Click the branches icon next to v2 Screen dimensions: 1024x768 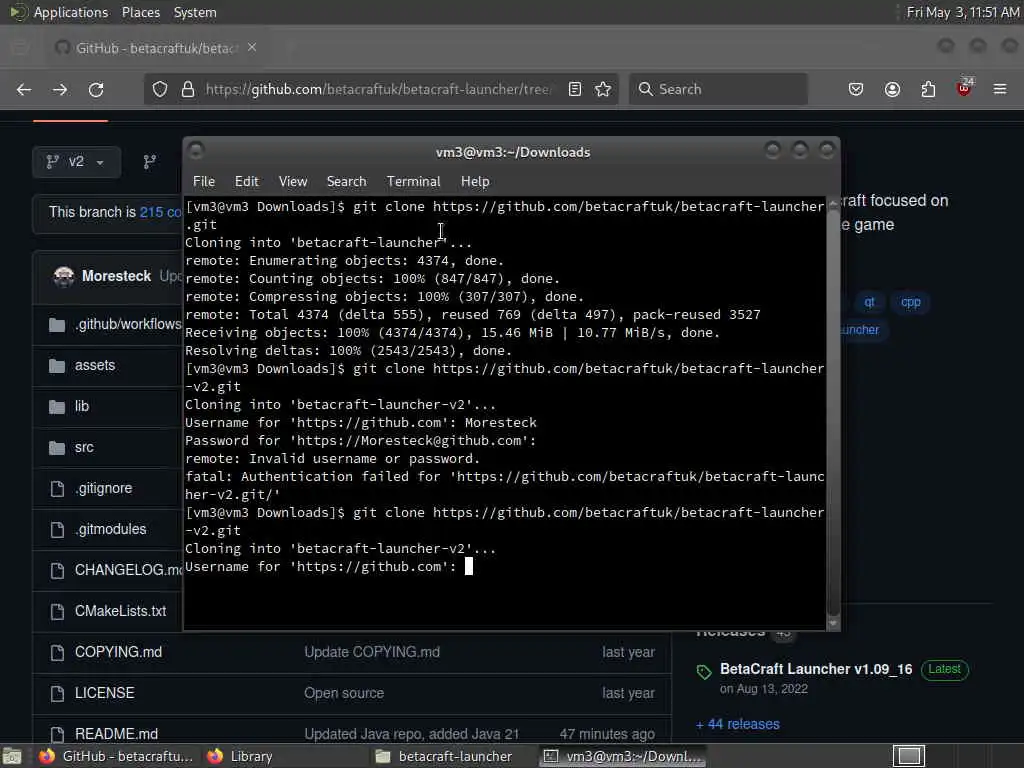150,162
